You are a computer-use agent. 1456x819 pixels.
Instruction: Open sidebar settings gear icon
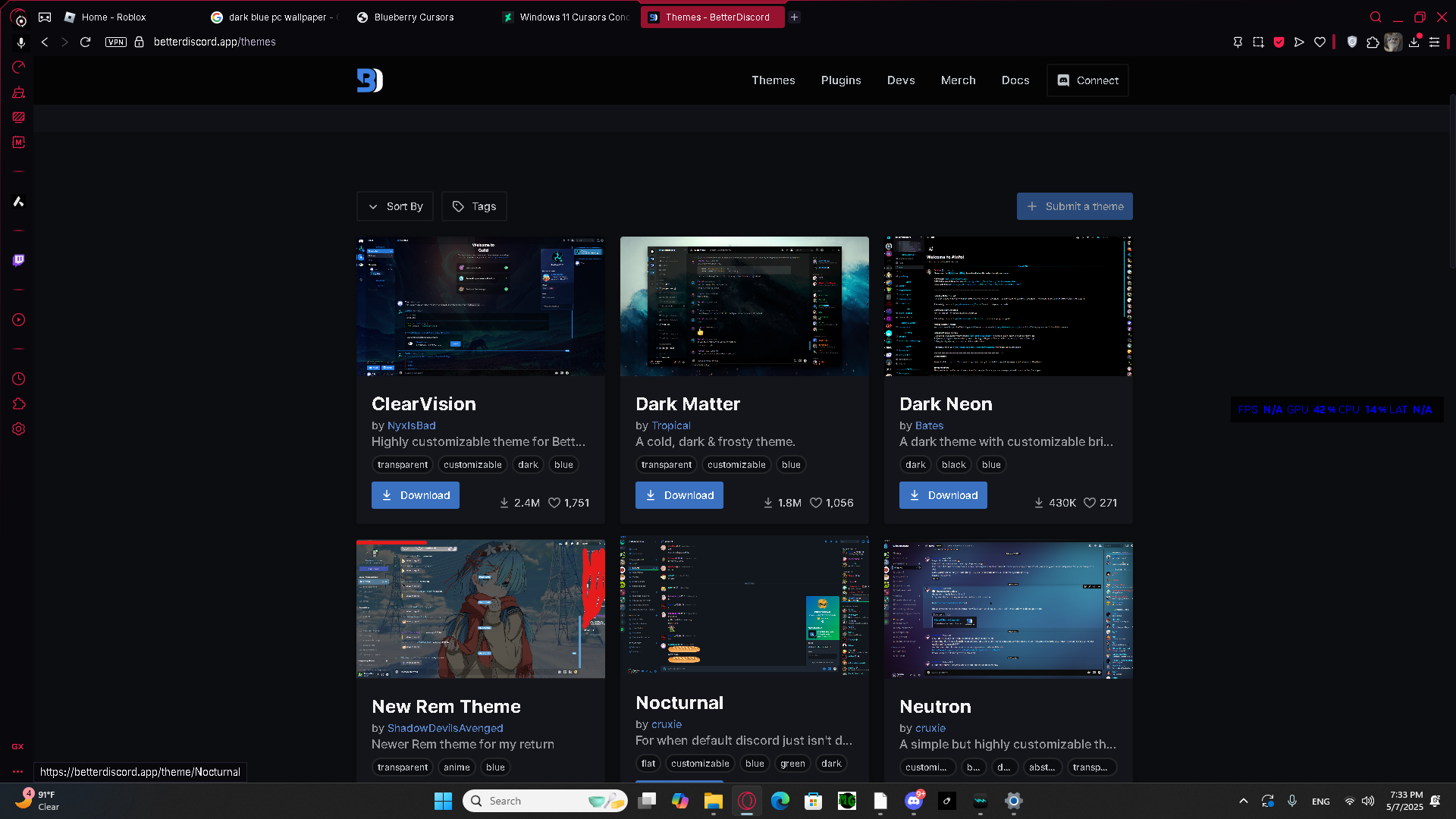(x=19, y=429)
